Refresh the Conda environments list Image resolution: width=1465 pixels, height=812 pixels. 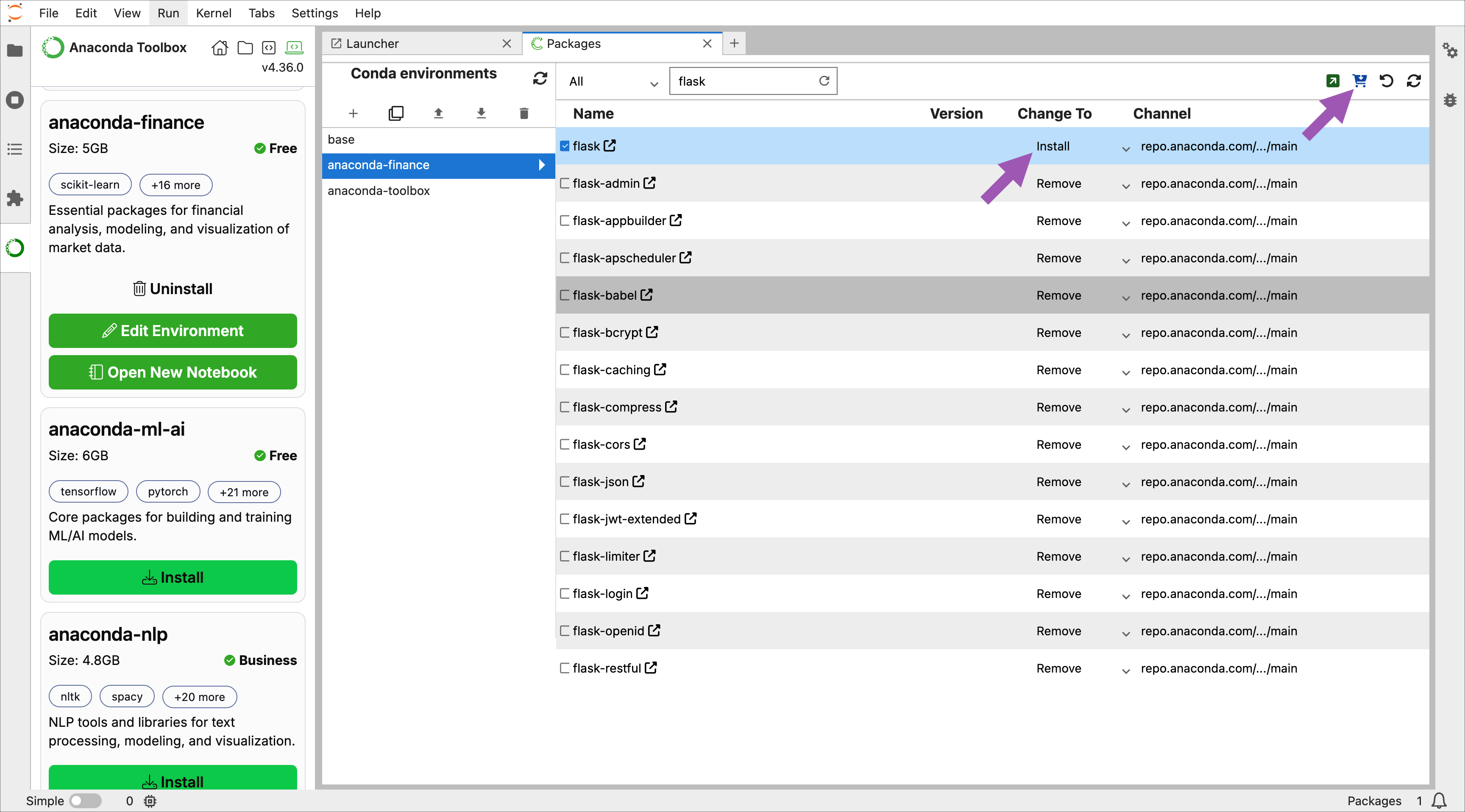point(540,78)
